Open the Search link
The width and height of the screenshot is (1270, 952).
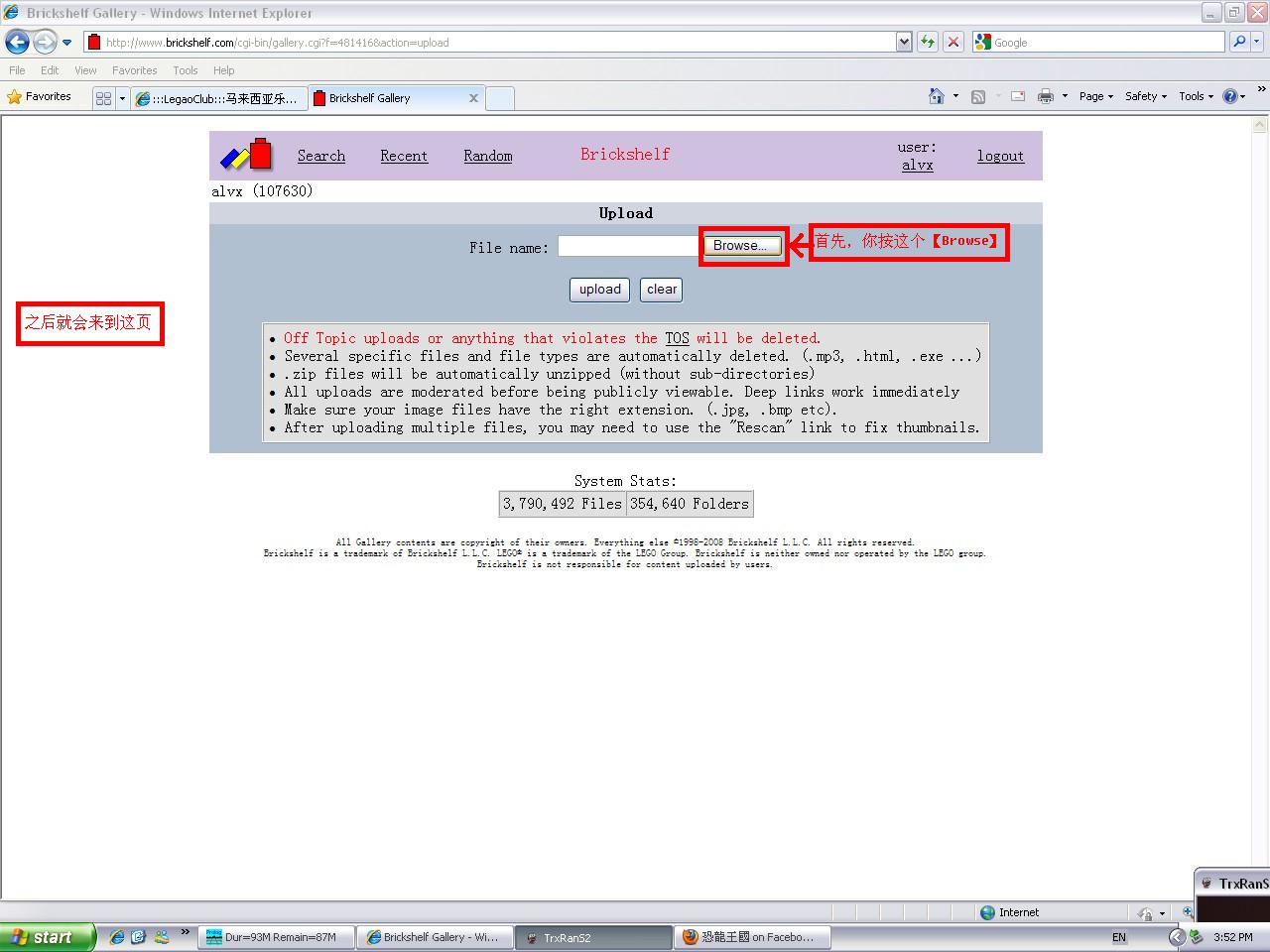pyautogui.click(x=321, y=156)
